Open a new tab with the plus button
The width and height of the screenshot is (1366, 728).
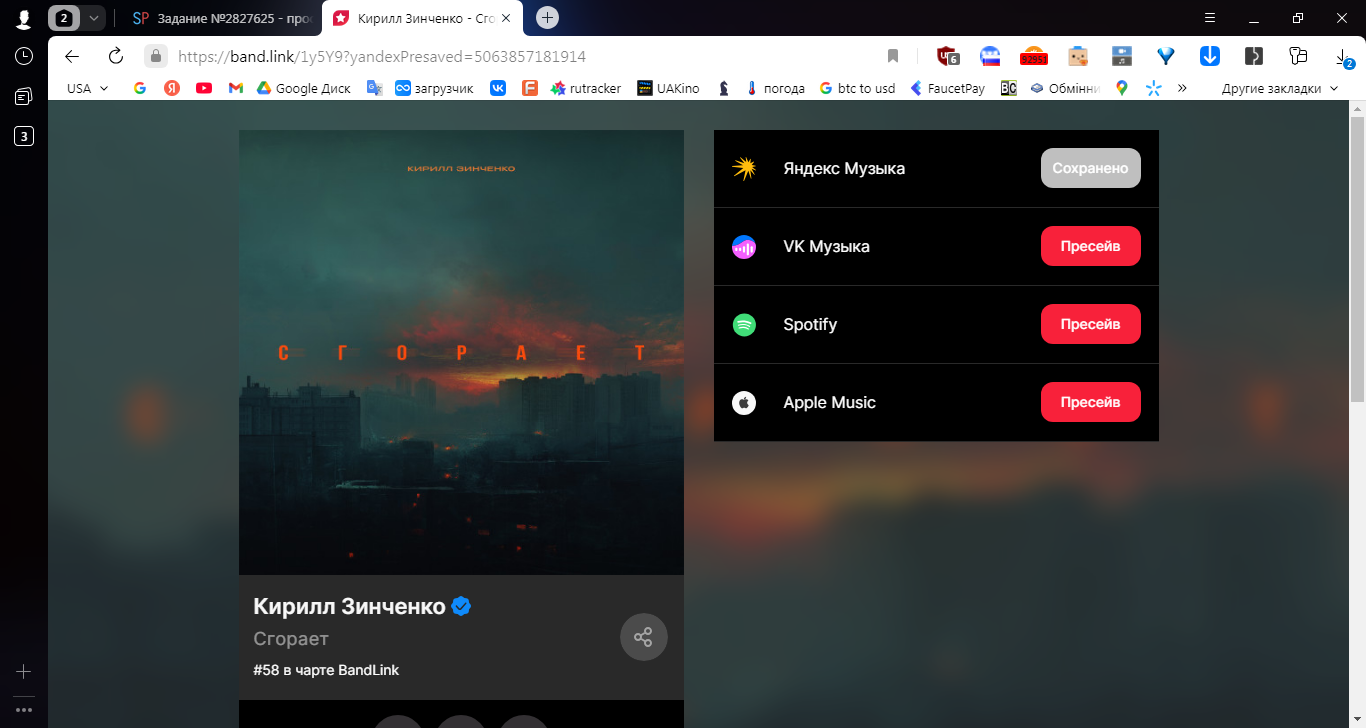pyautogui.click(x=548, y=18)
